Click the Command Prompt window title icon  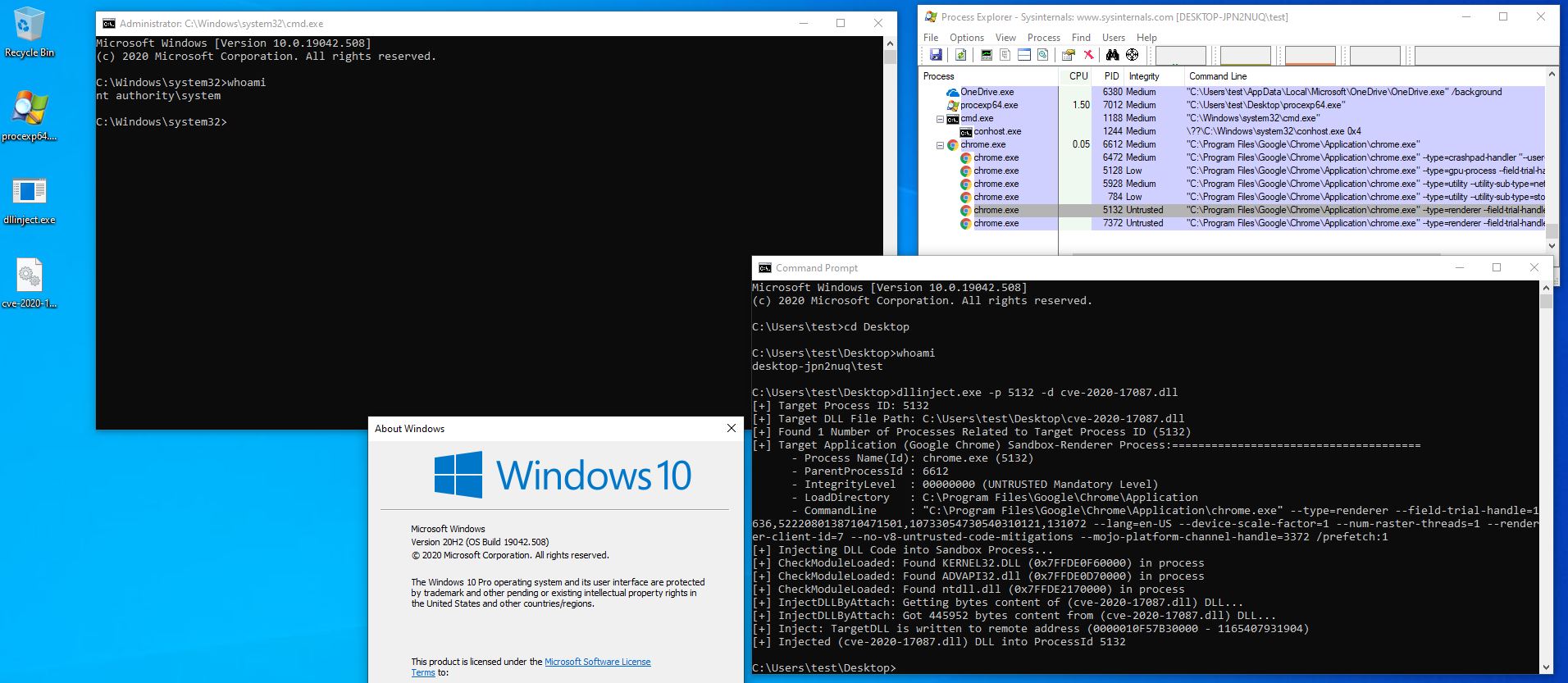click(x=765, y=268)
